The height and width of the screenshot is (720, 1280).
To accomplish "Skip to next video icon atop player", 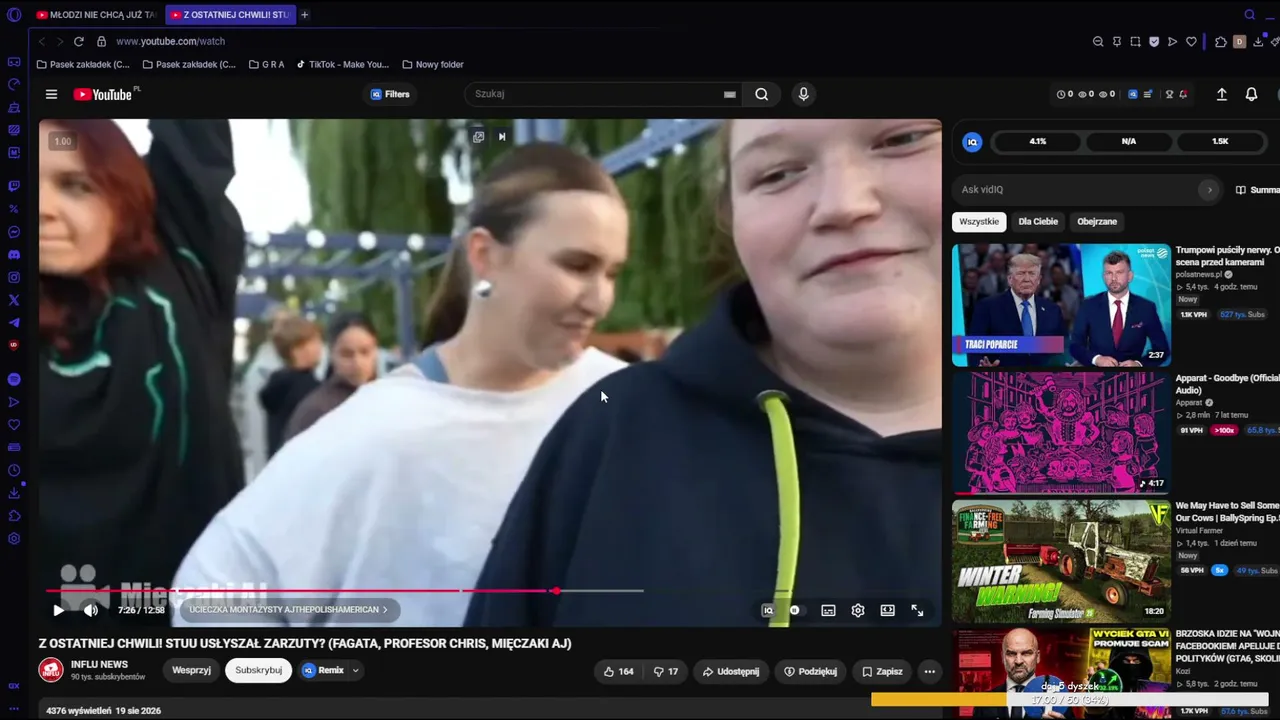I will click(502, 137).
